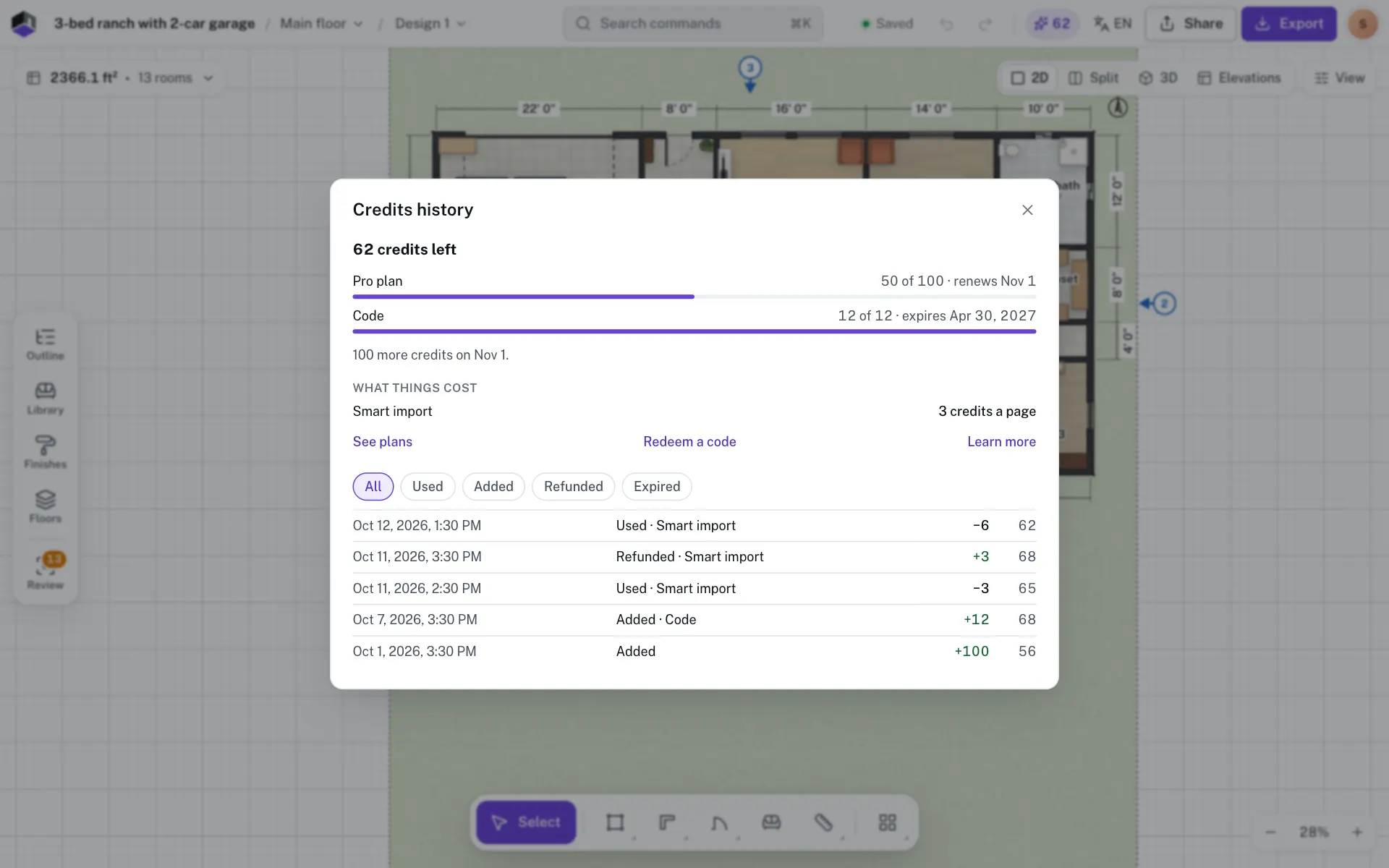Switch to the 3D view tab
This screenshot has width=1389, height=868.
(x=1158, y=78)
